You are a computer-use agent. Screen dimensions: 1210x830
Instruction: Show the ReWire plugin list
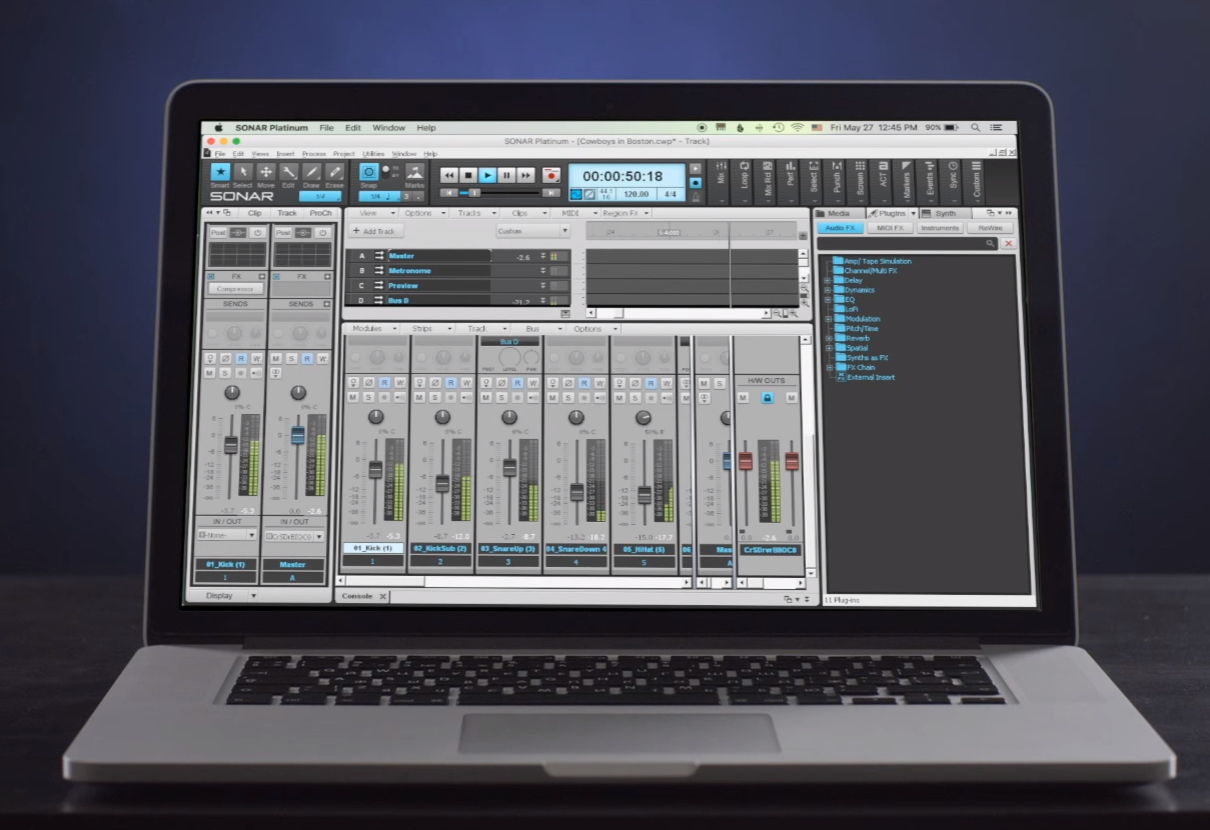click(x=989, y=228)
